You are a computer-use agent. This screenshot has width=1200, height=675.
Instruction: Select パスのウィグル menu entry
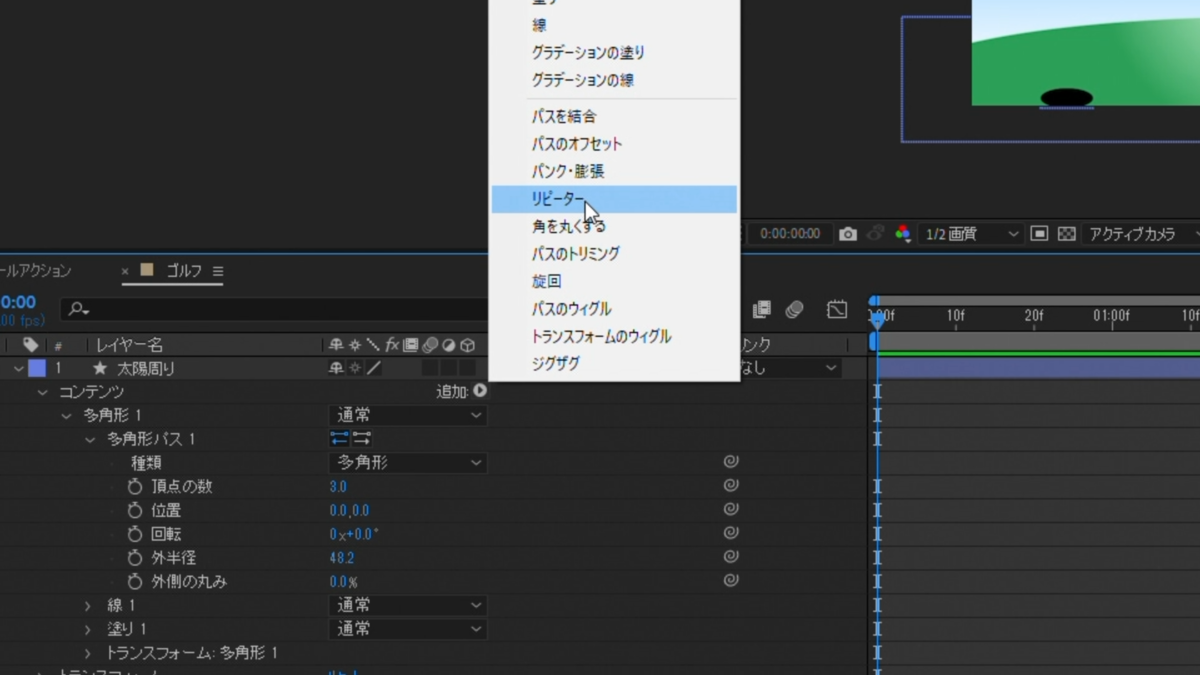pos(614,309)
